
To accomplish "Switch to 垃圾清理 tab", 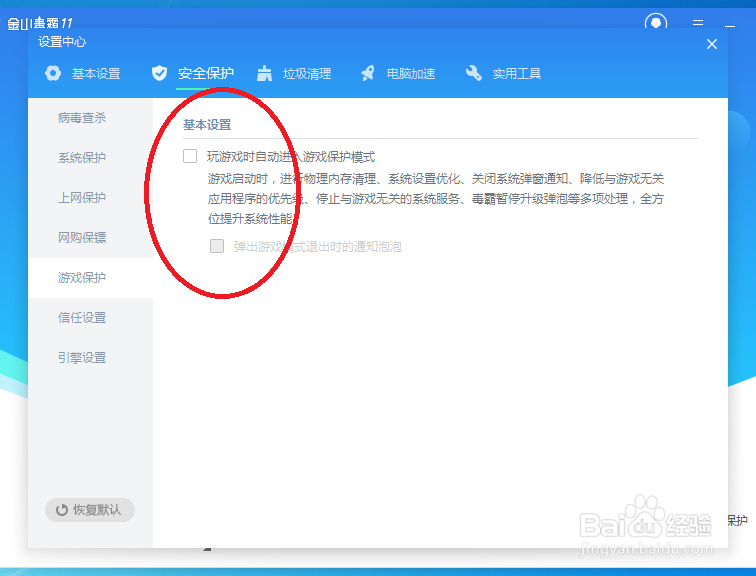I will (294, 74).
